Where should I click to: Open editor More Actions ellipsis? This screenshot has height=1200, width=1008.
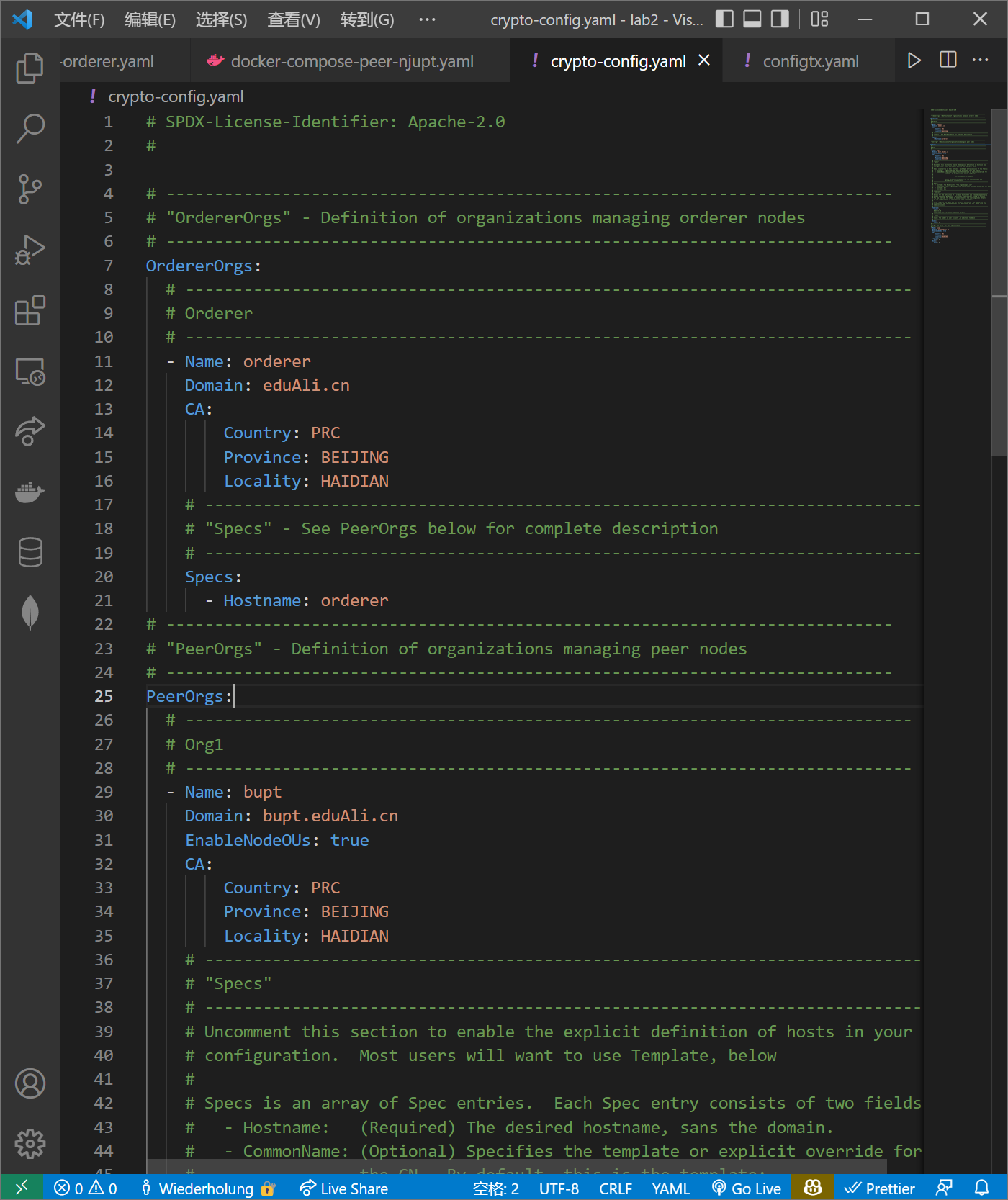[x=980, y=60]
